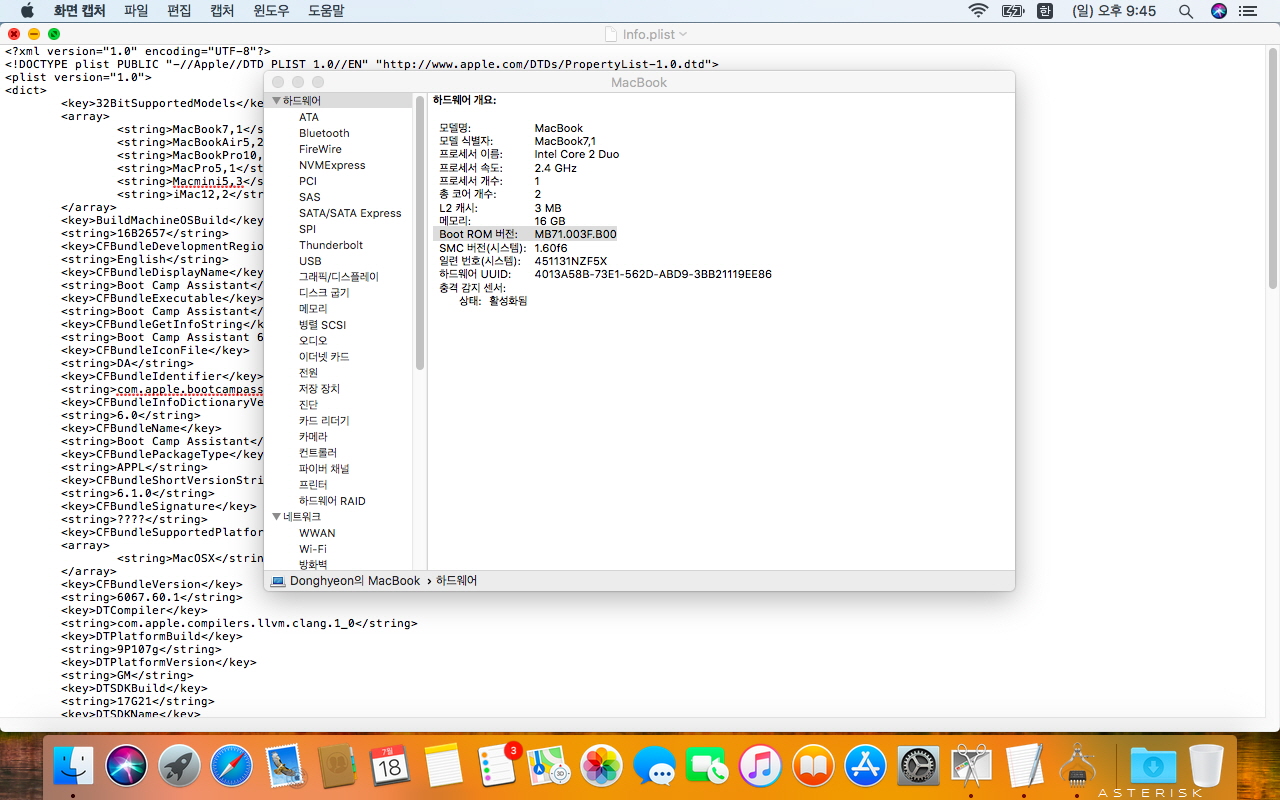
Task: Open Messages speech bubble icon
Action: tap(655, 767)
